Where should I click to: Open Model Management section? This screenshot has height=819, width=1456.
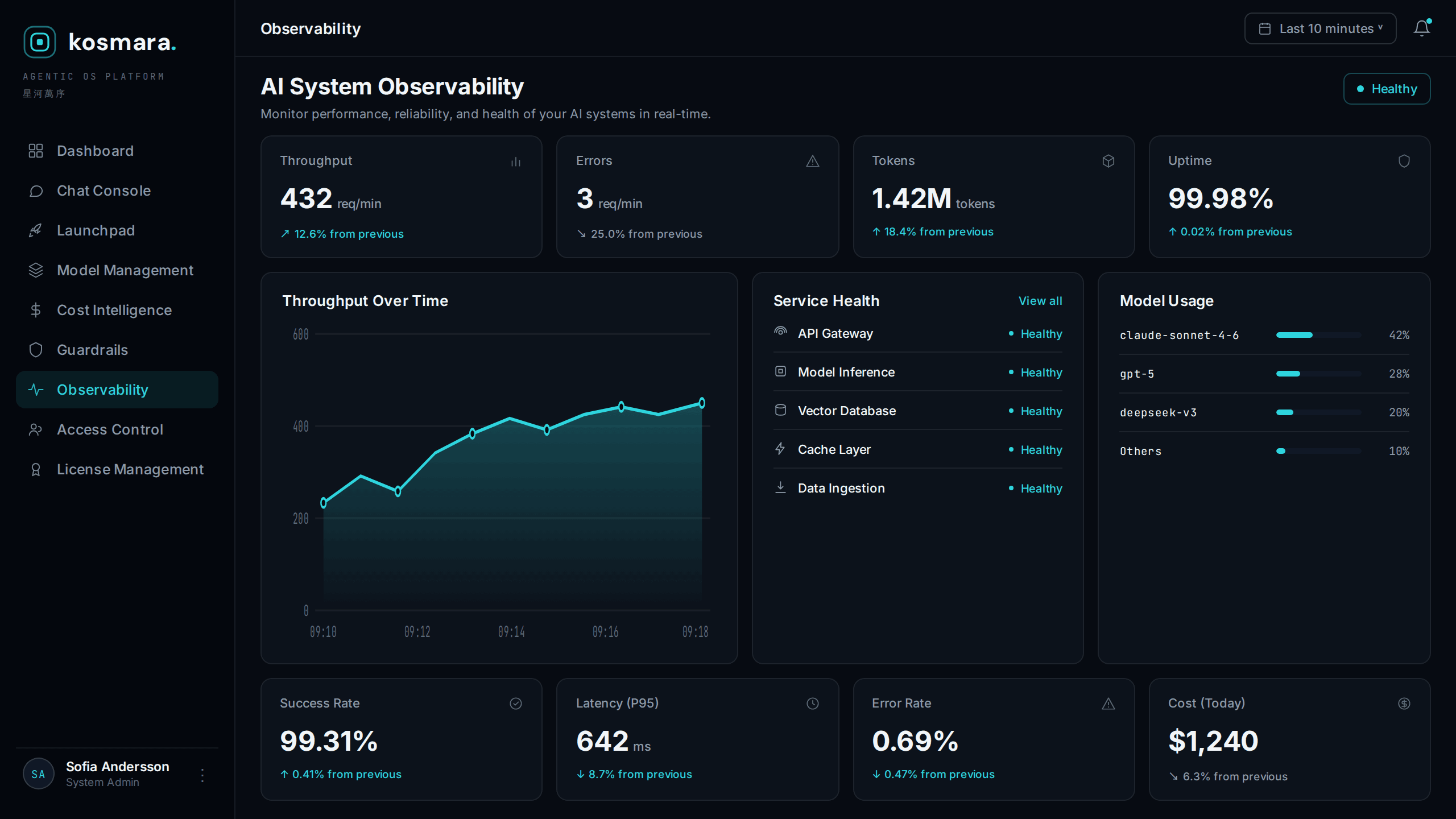point(117,270)
